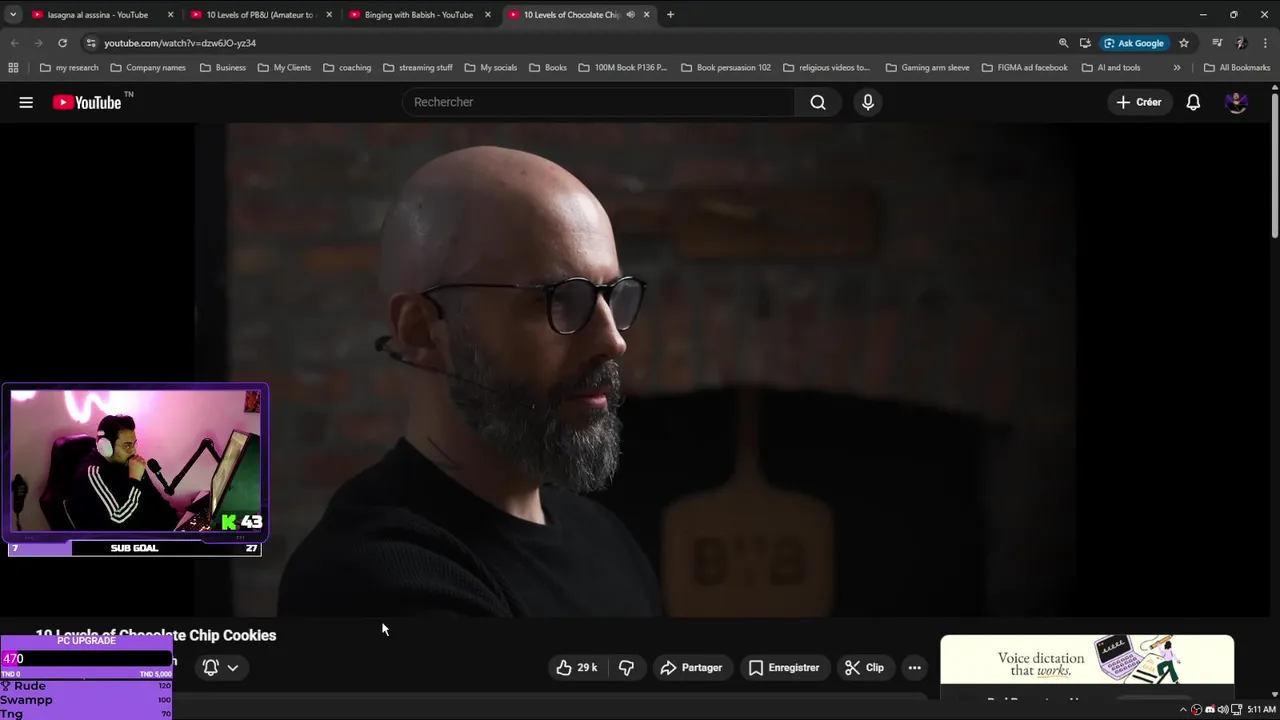Mute the tab via speaker icon

click(630, 15)
